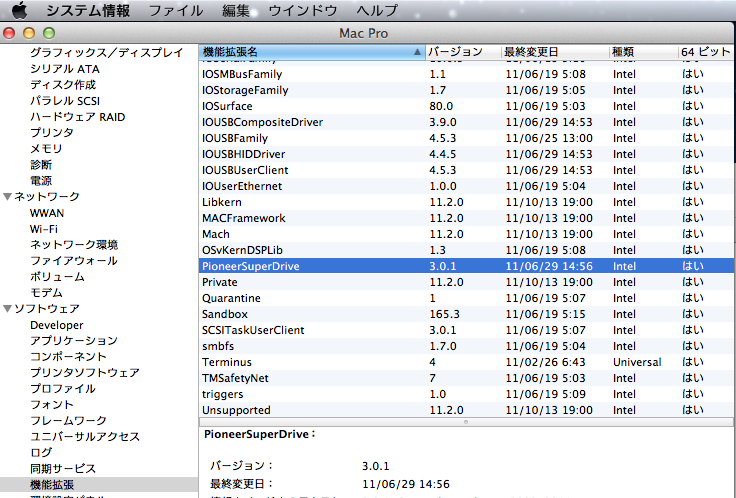Select ボリューム in sidebar
Viewport: 736px width, 498px height.
click(x=57, y=277)
